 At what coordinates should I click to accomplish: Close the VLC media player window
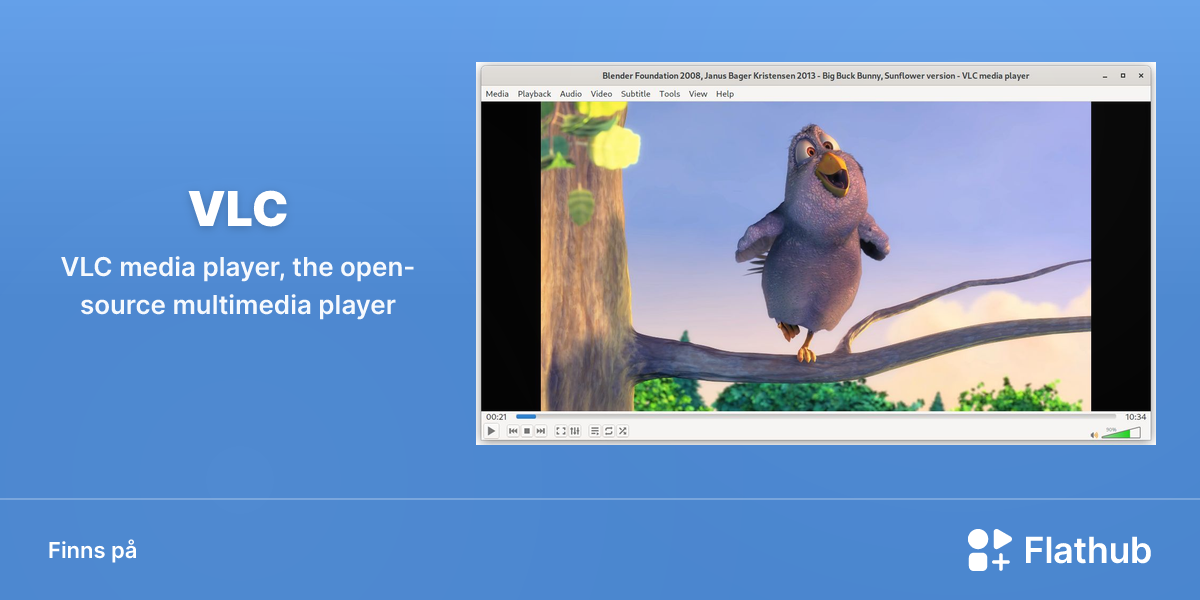click(1141, 76)
